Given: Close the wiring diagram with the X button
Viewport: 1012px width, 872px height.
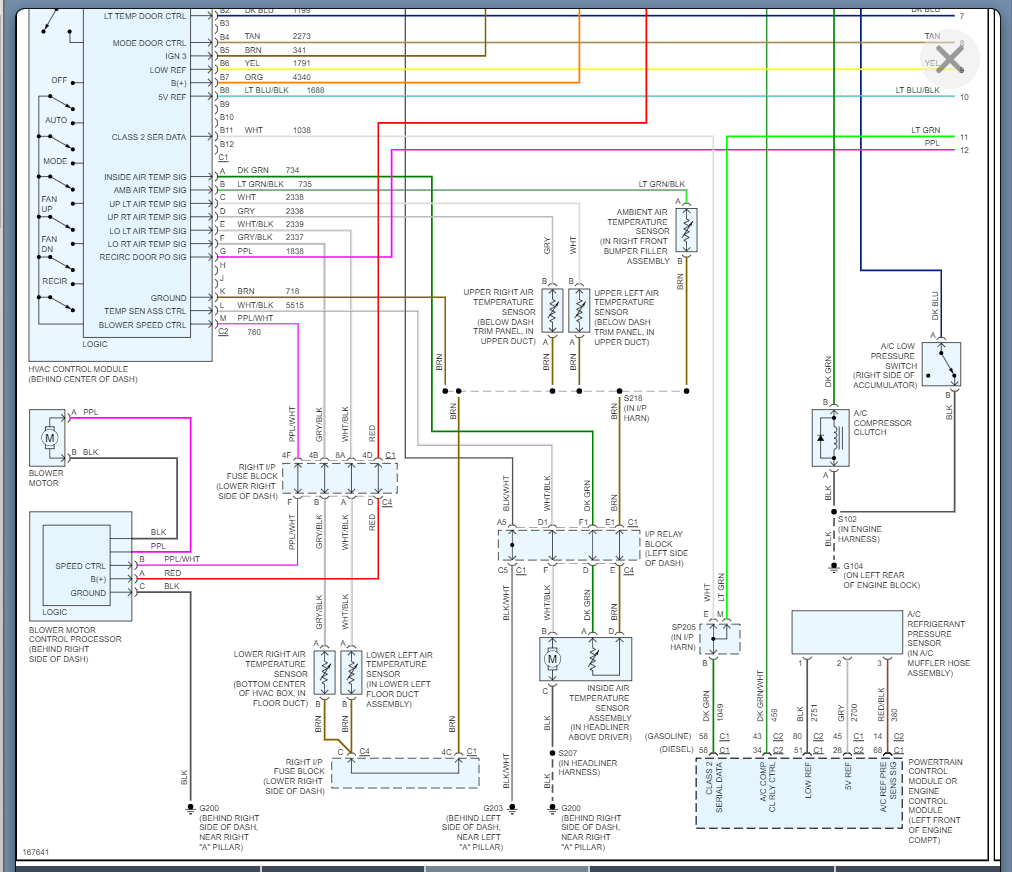Looking at the screenshot, I should (x=949, y=59).
